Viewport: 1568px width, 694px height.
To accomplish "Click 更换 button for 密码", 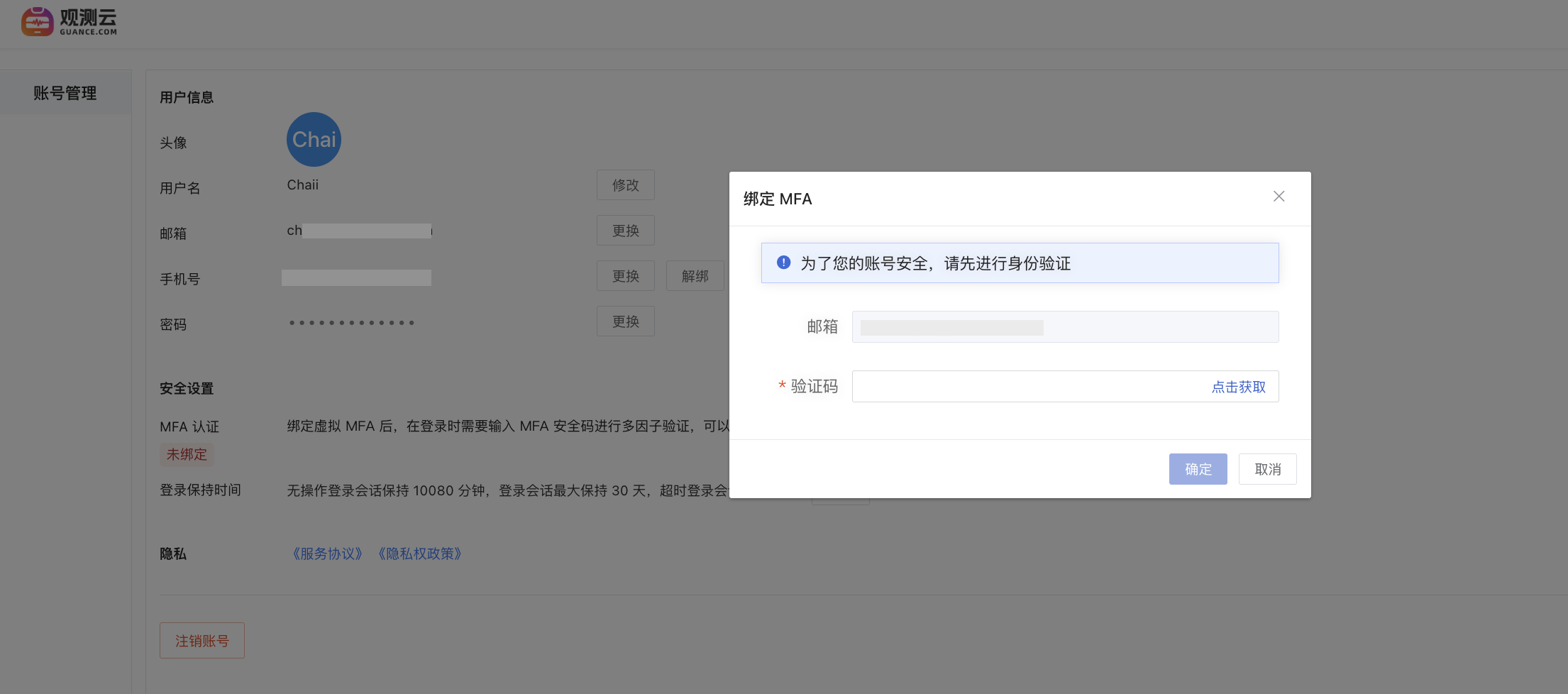I will point(625,321).
